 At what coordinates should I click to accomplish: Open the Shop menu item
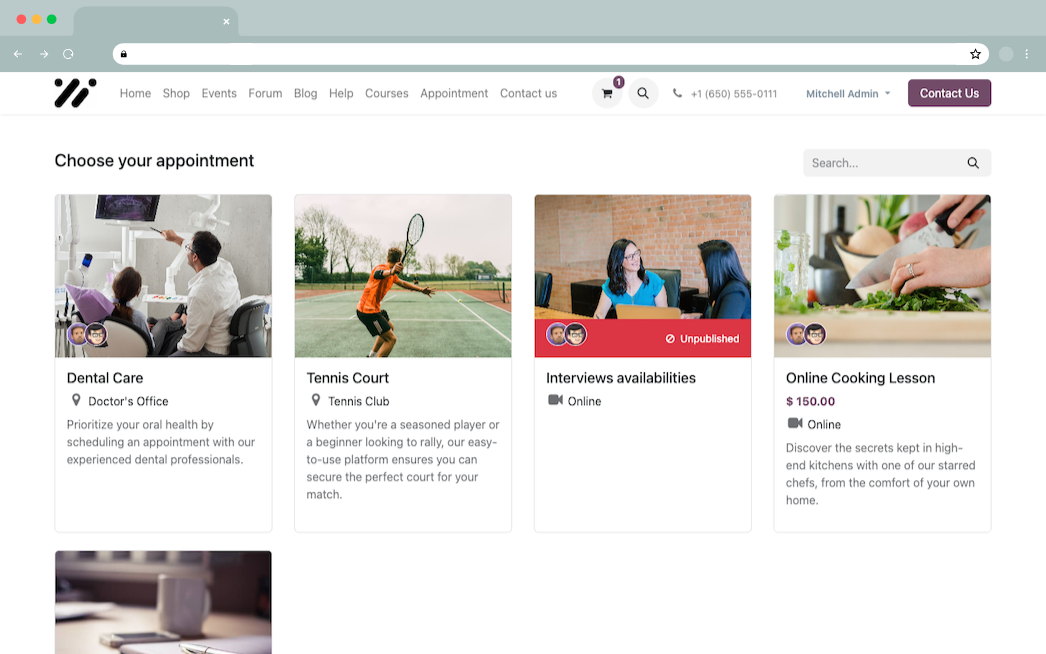coord(176,94)
